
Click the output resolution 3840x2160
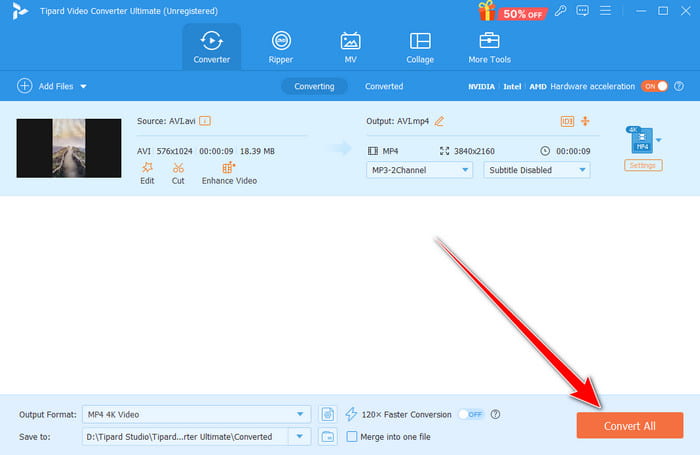[x=474, y=151]
